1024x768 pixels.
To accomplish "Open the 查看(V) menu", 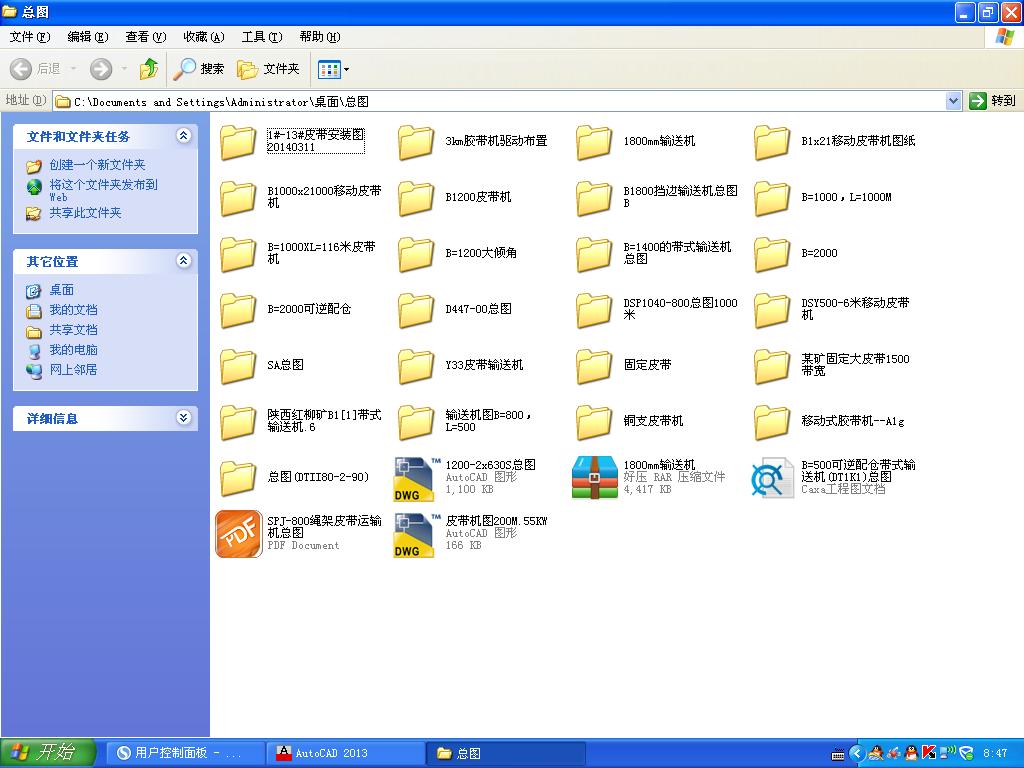I will coord(146,37).
